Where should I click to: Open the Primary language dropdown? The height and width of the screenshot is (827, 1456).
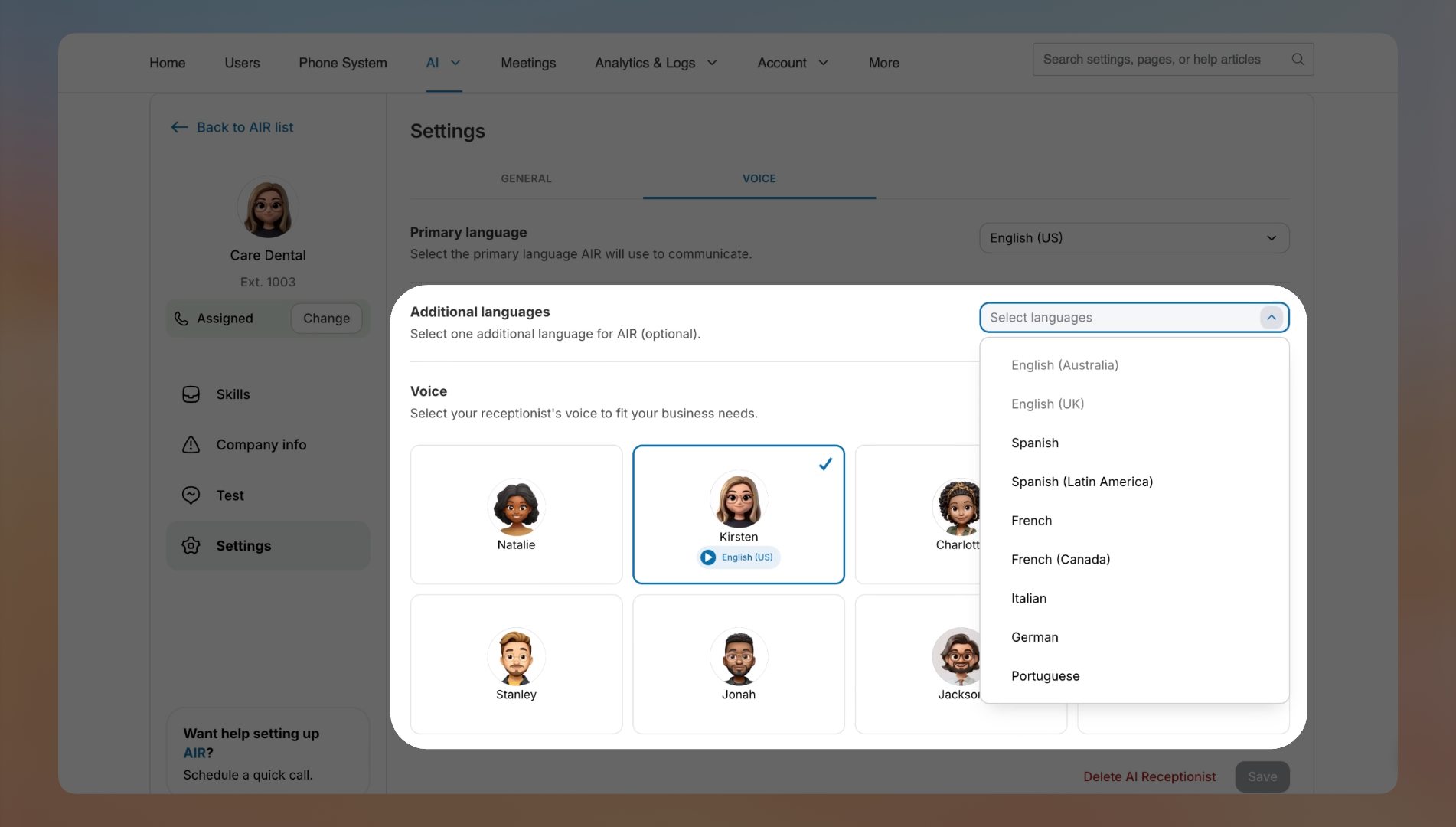tap(1133, 237)
